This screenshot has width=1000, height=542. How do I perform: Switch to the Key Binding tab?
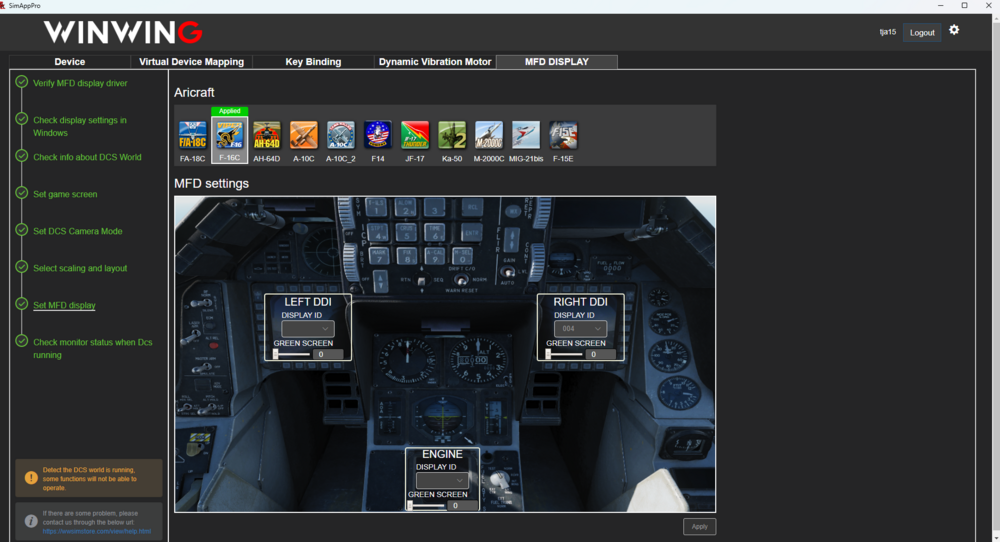coord(313,62)
